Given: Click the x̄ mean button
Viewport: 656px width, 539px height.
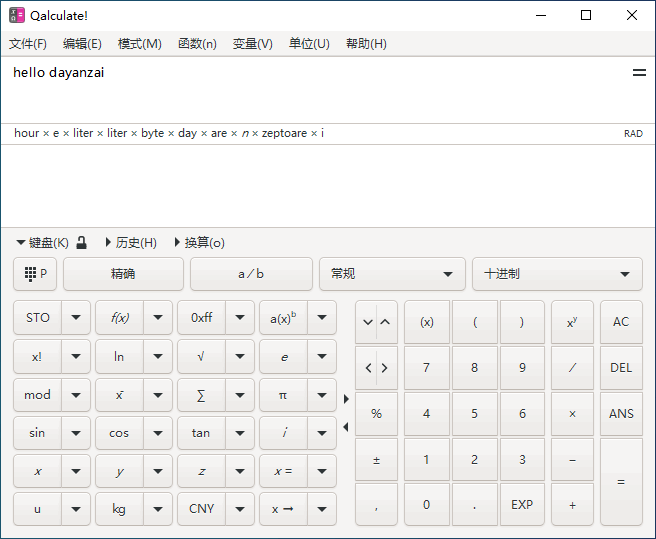Looking at the screenshot, I should pyautogui.click(x=120, y=395).
